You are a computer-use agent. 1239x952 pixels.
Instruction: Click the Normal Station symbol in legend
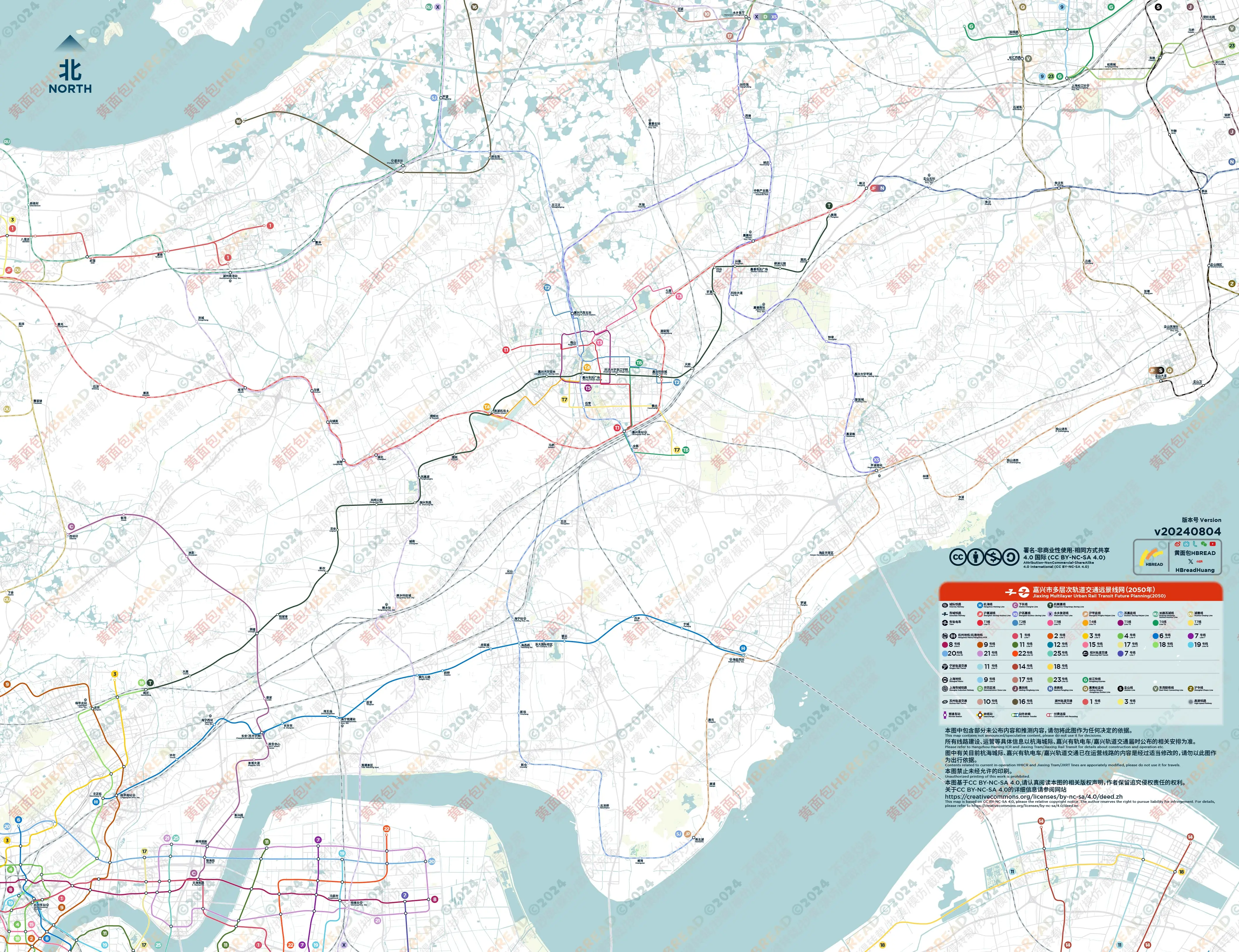tap(945, 715)
